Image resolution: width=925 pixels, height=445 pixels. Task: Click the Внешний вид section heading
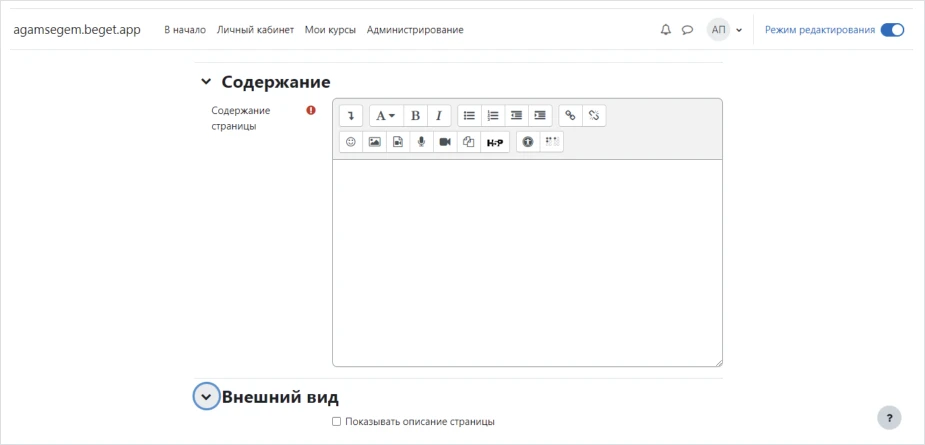[280, 397]
